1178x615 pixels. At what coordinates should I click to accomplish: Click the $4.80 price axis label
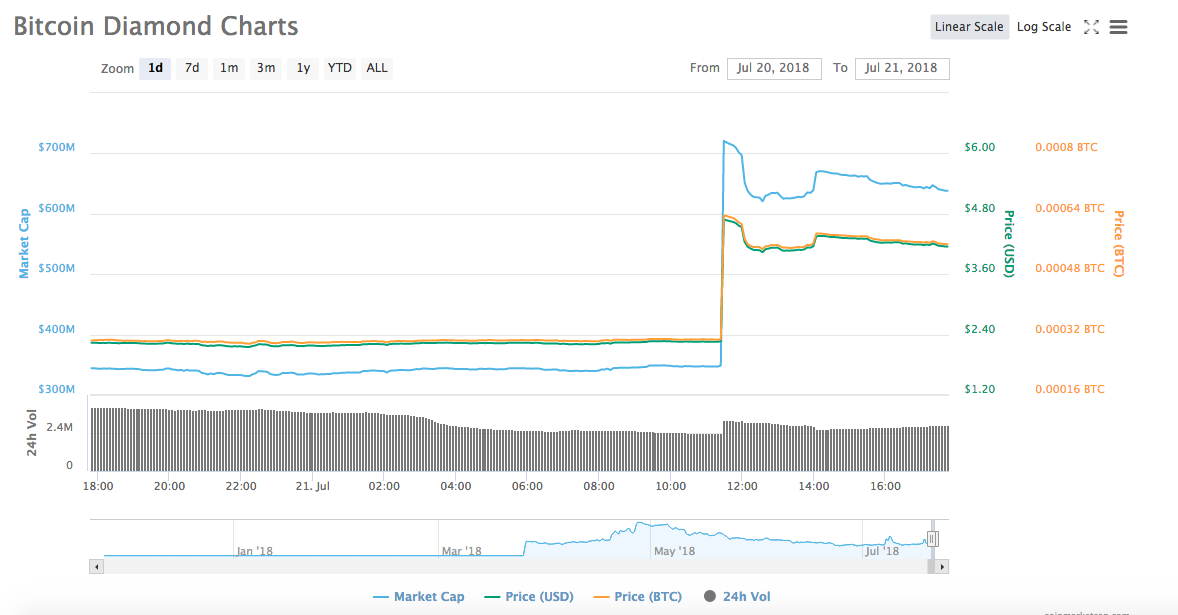tap(980, 208)
